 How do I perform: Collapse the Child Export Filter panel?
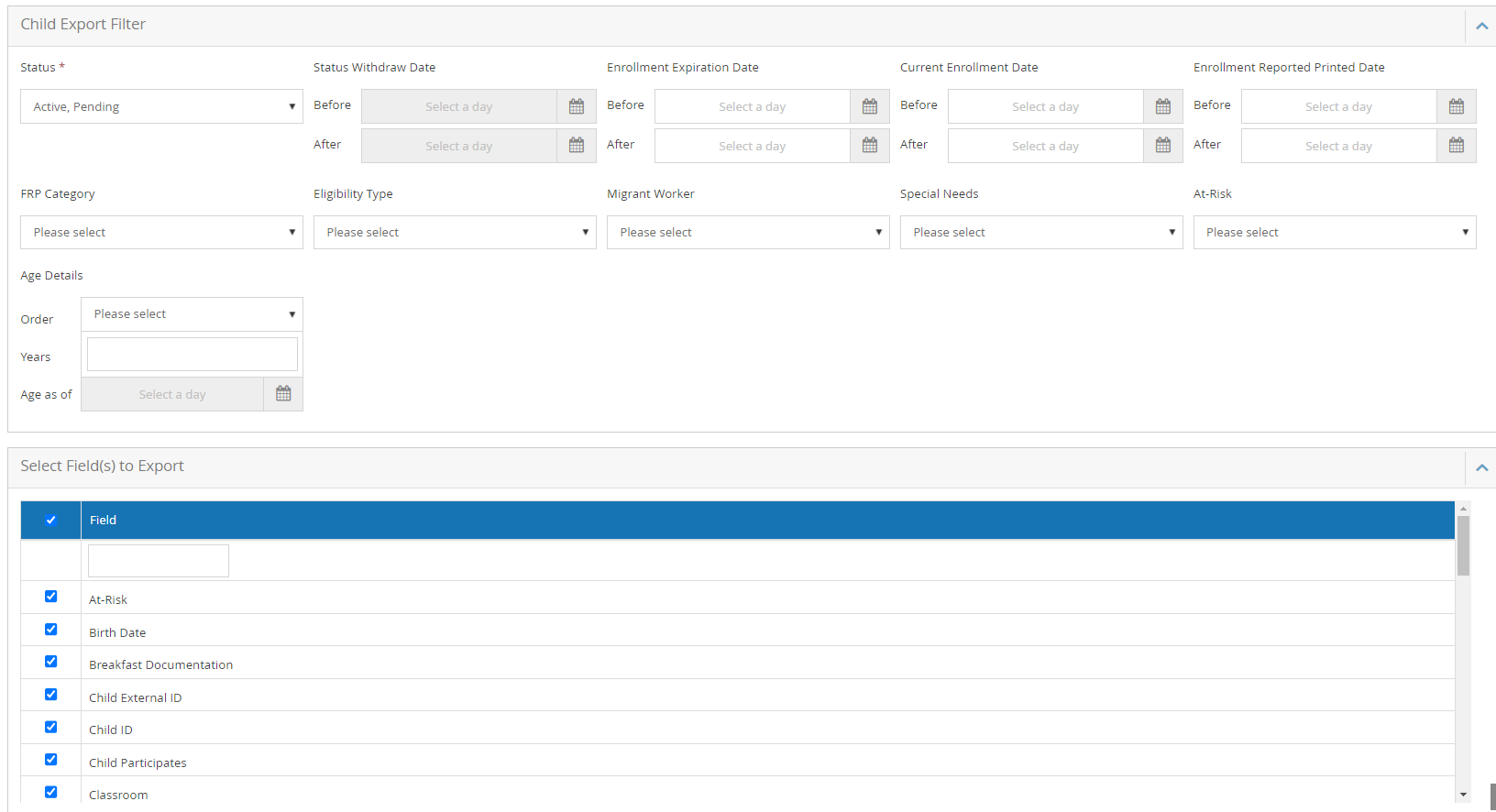click(x=1481, y=26)
